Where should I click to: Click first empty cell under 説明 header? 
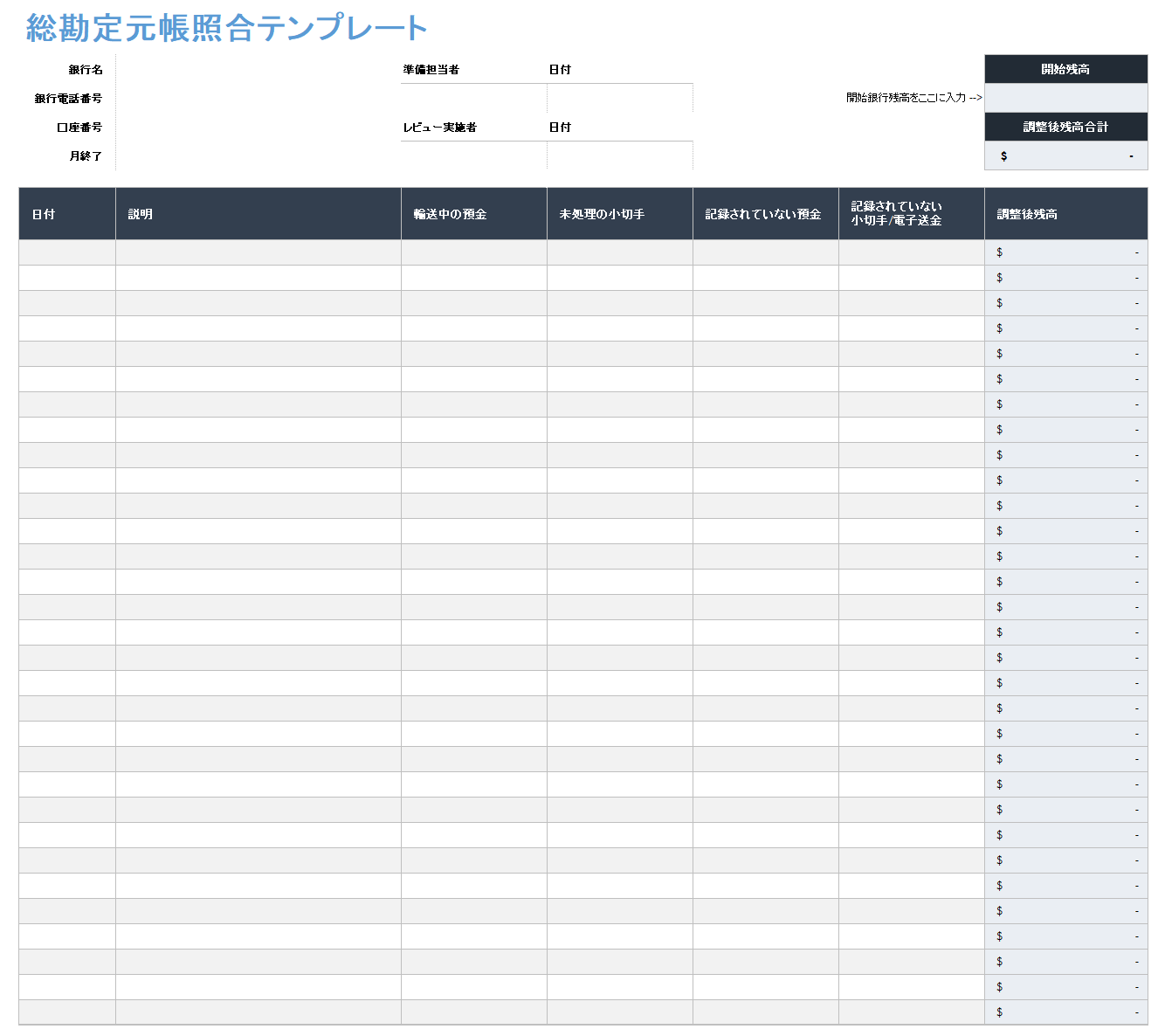259,252
